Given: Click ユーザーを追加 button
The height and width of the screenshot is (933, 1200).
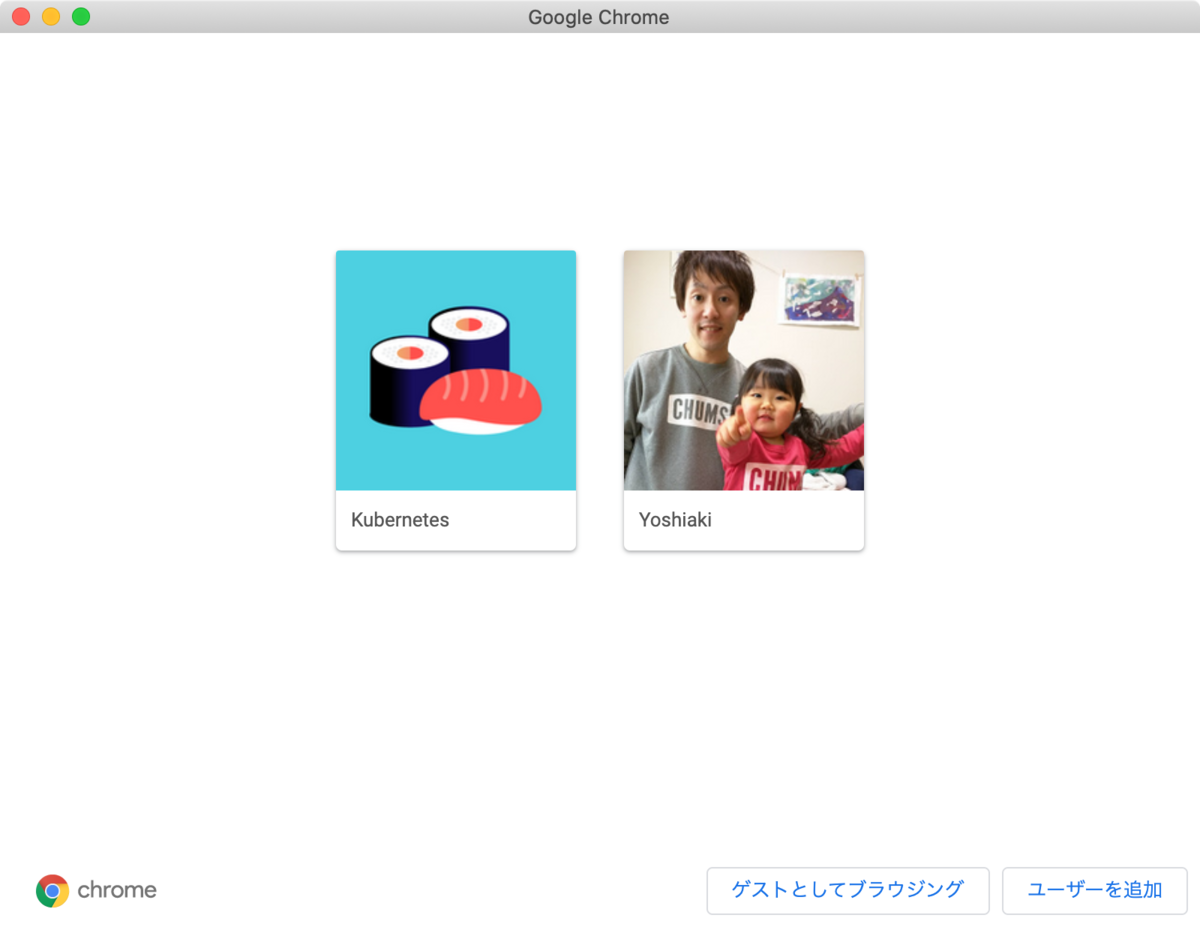Looking at the screenshot, I should [1095, 890].
